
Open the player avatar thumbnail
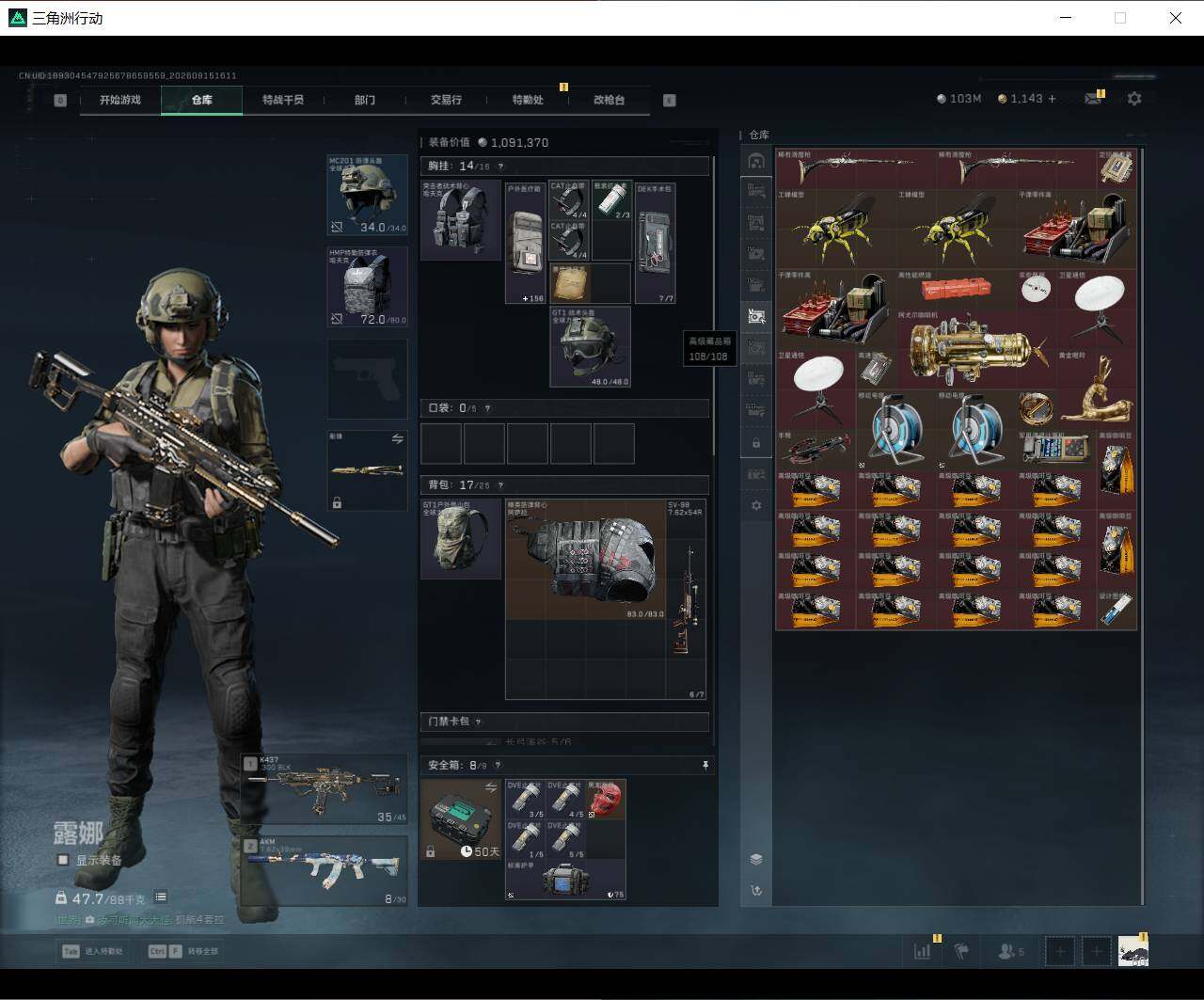click(1133, 951)
